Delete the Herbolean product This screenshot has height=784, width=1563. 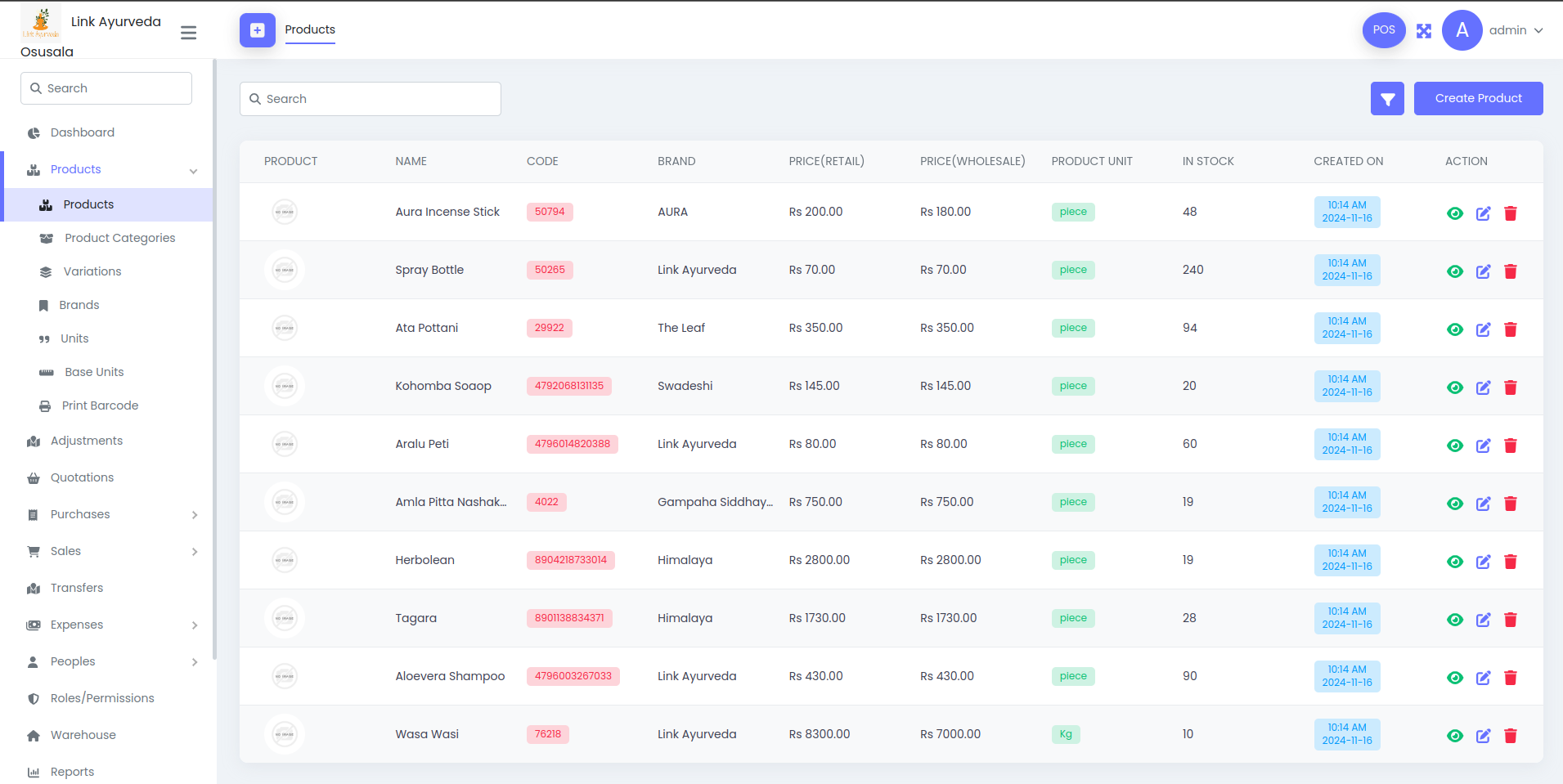[1511, 562]
